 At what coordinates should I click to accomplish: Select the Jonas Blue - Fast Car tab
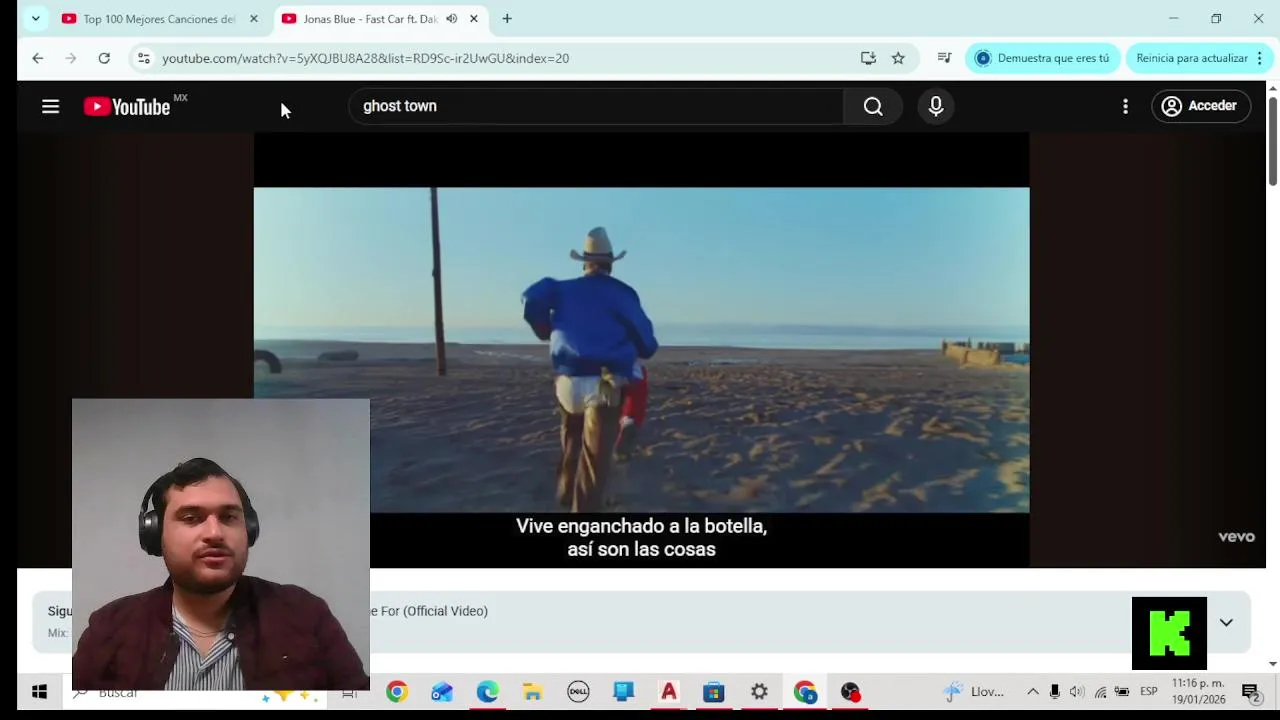pyautogui.click(x=370, y=19)
